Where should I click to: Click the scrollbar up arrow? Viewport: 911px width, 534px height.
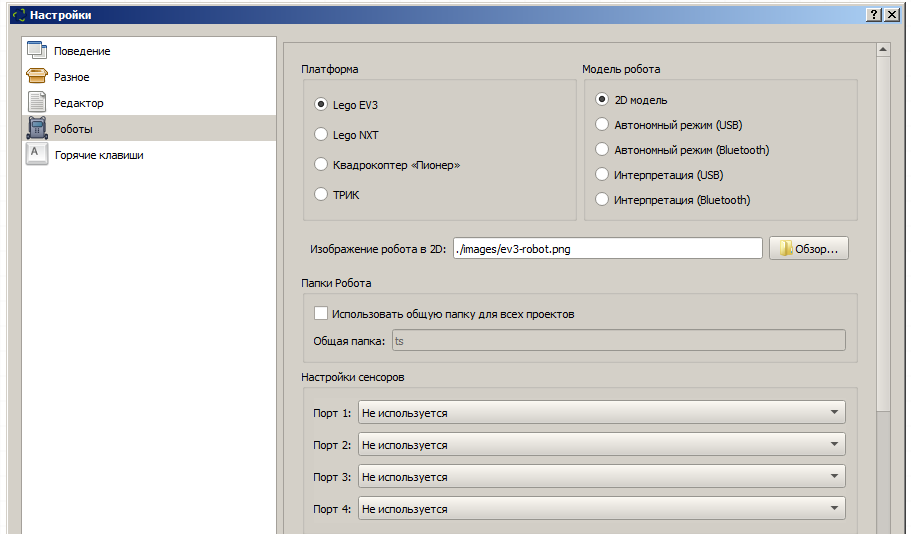(x=883, y=50)
